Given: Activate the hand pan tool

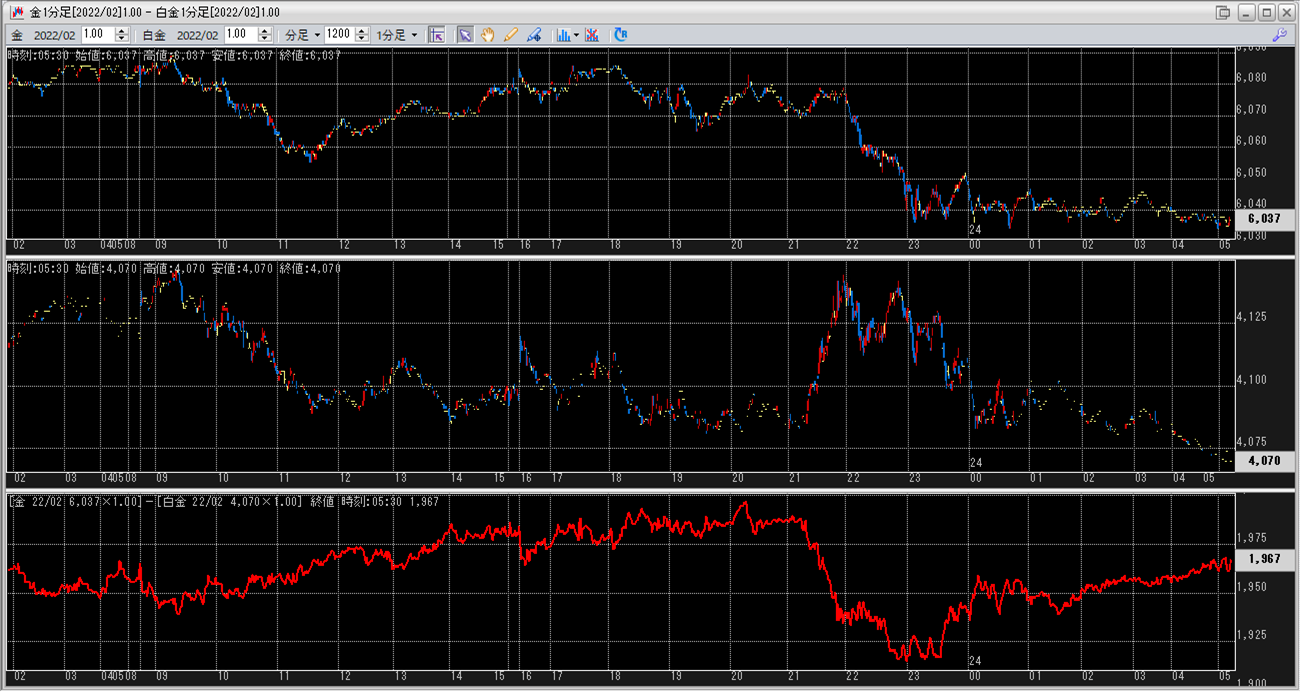Looking at the screenshot, I should (x=488, y=34).
